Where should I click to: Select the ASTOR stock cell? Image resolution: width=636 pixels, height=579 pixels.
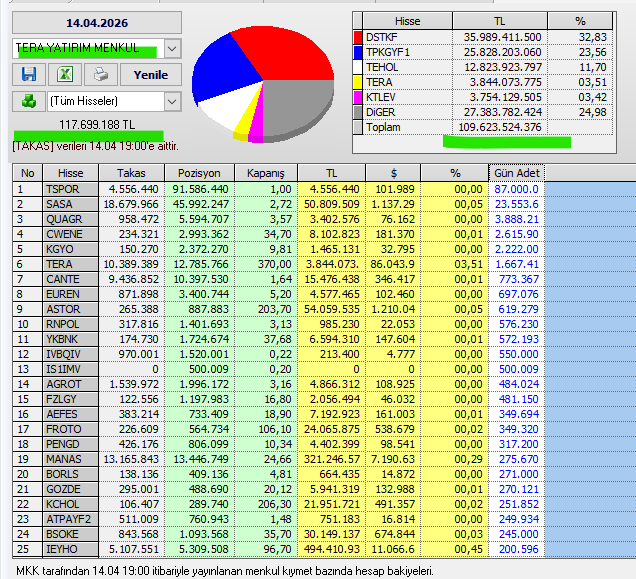pos(71,310)
